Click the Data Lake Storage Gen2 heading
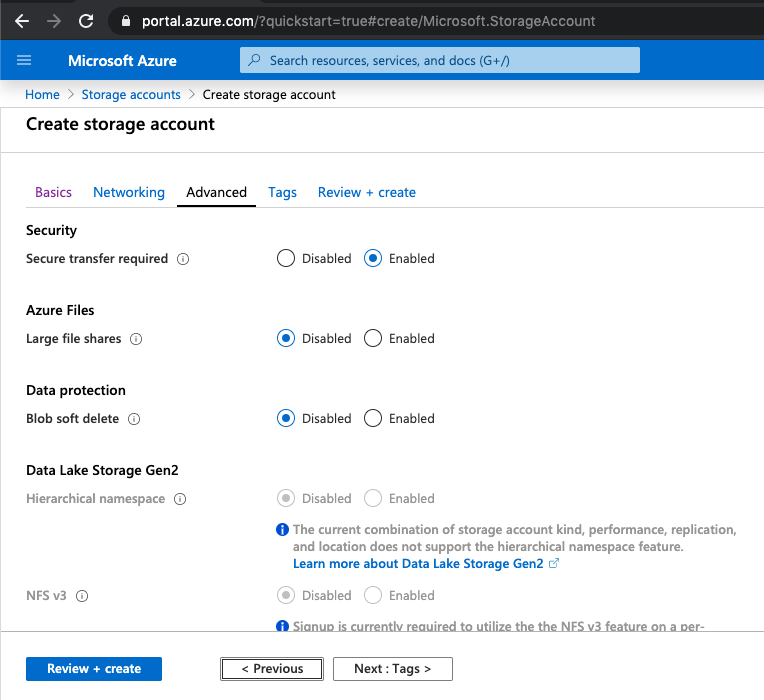The width and height of the screenshot is (764, 700). (x=102, y=470)
